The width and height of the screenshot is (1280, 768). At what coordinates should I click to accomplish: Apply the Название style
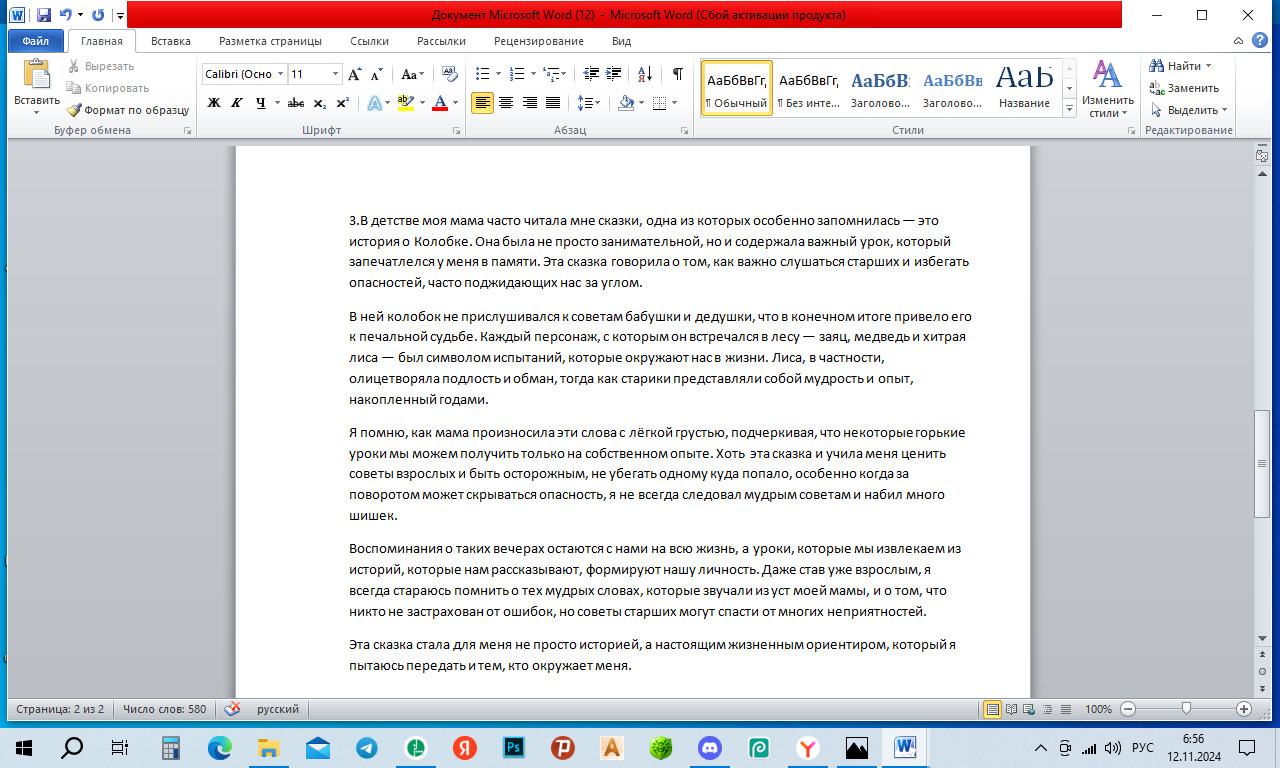(x=1024, y=88)
